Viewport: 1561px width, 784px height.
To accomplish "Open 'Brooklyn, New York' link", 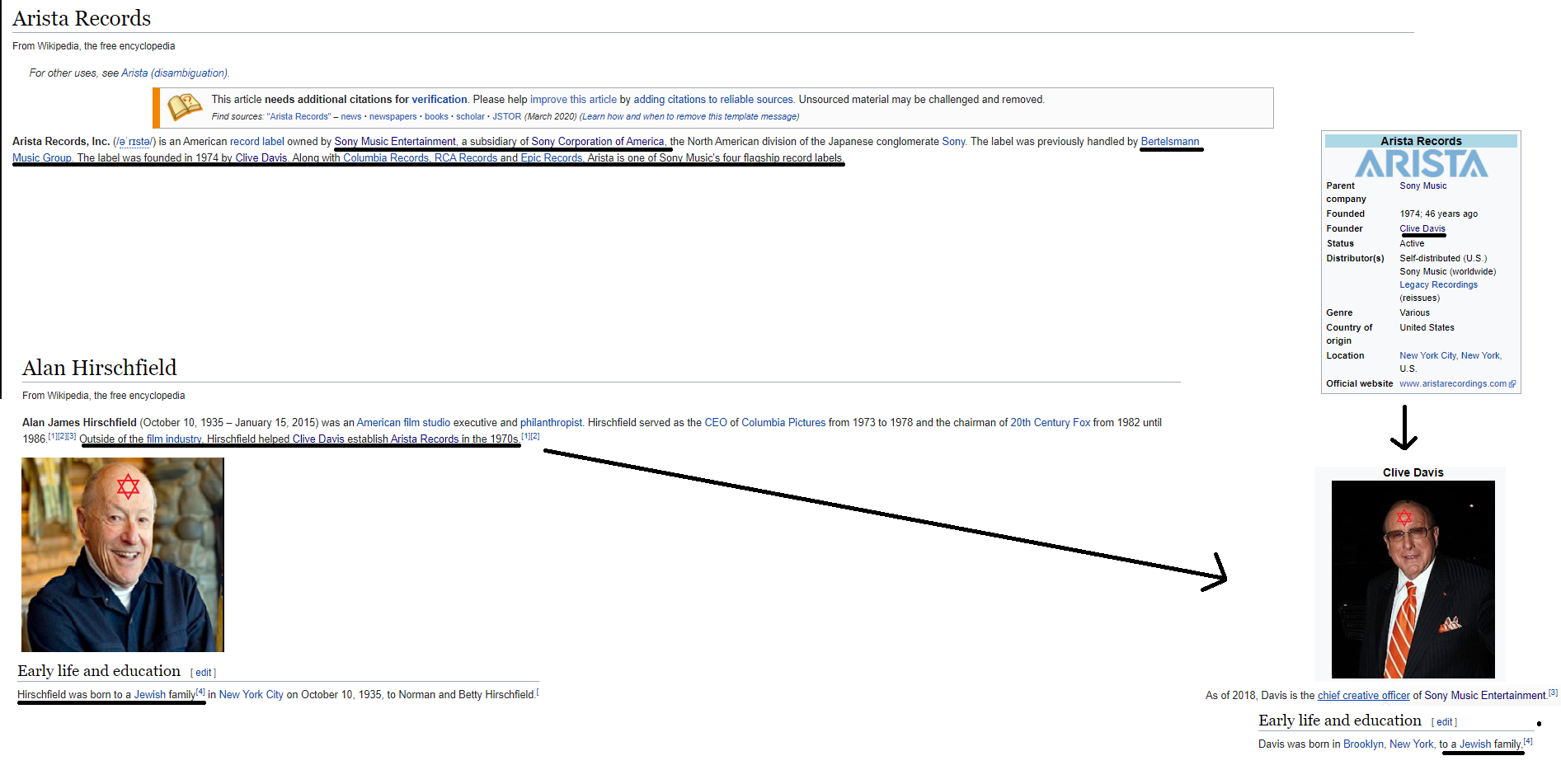I will pyautogui.click(x=1389, y=744).
